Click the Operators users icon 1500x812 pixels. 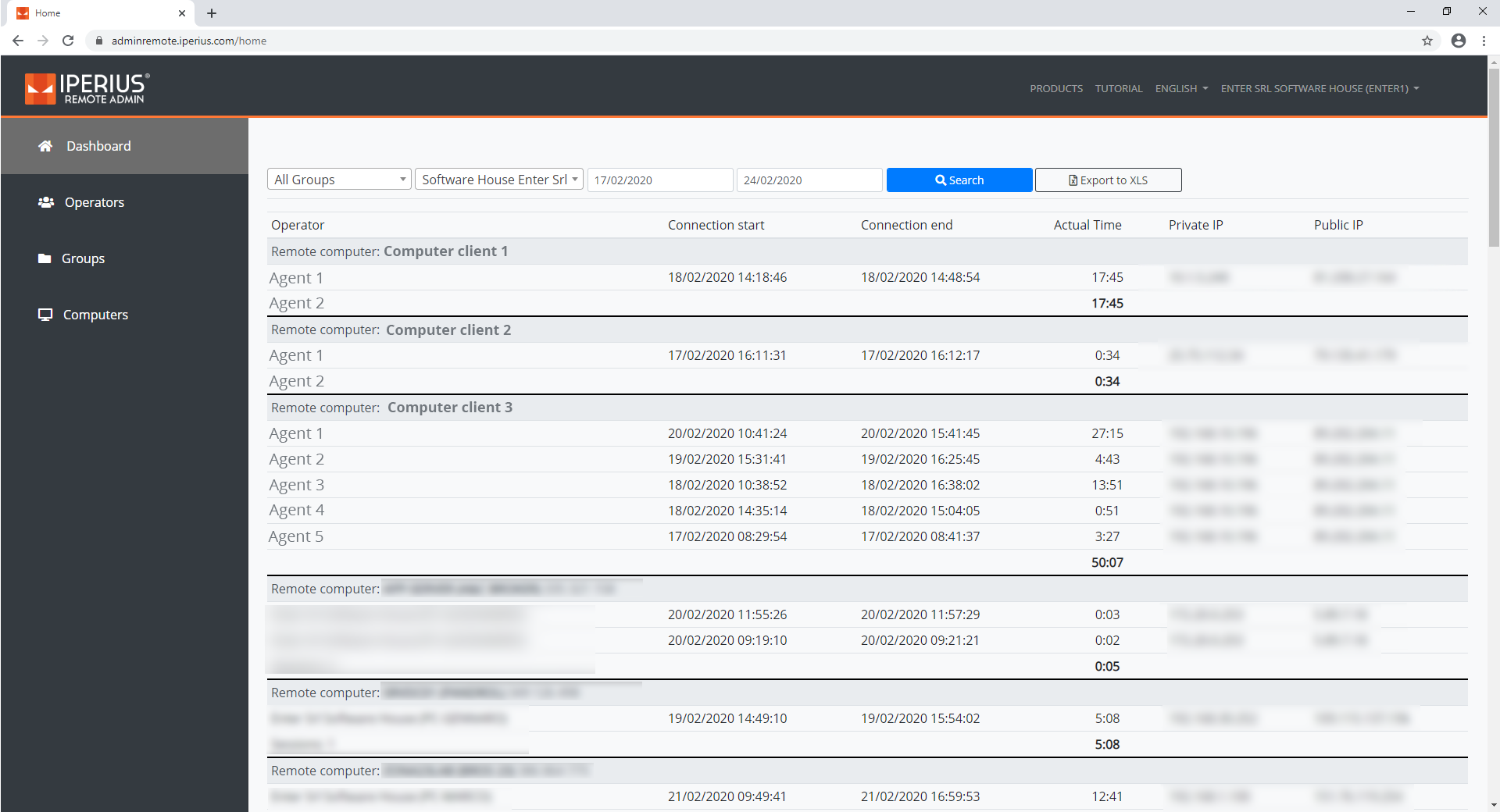click(x=45, y=202)
